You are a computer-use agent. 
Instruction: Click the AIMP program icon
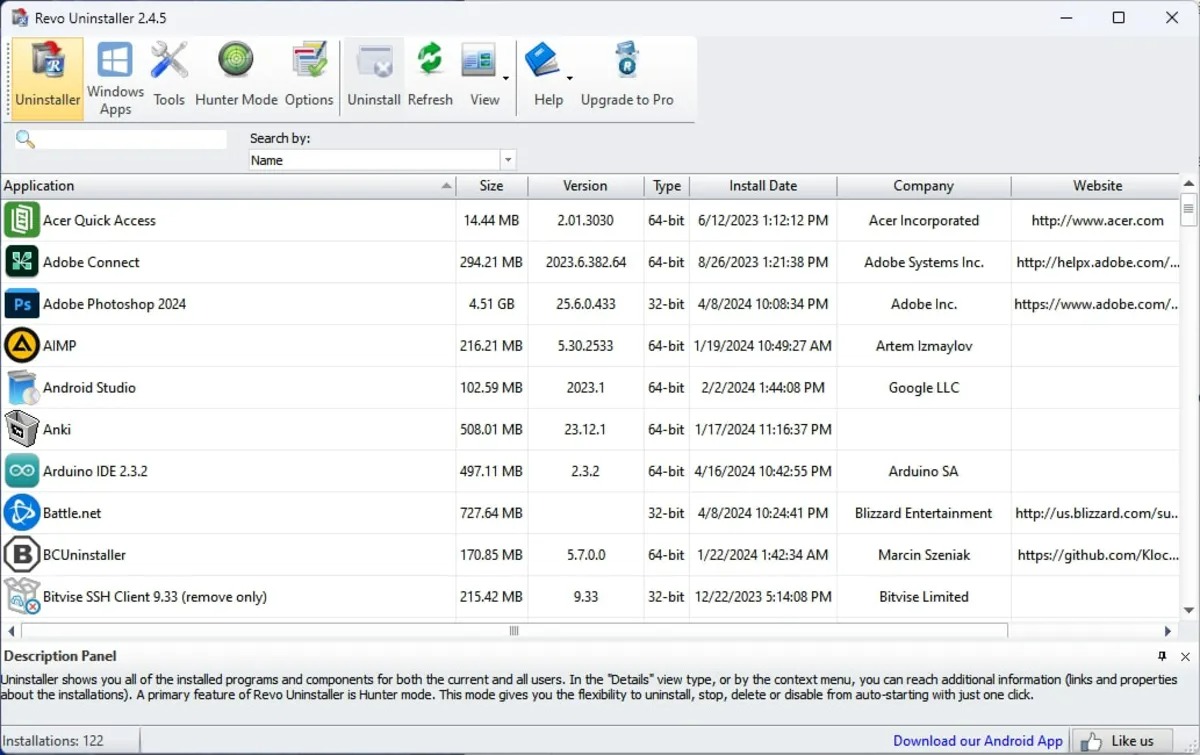pyautogui.click(x=21, y=346)
